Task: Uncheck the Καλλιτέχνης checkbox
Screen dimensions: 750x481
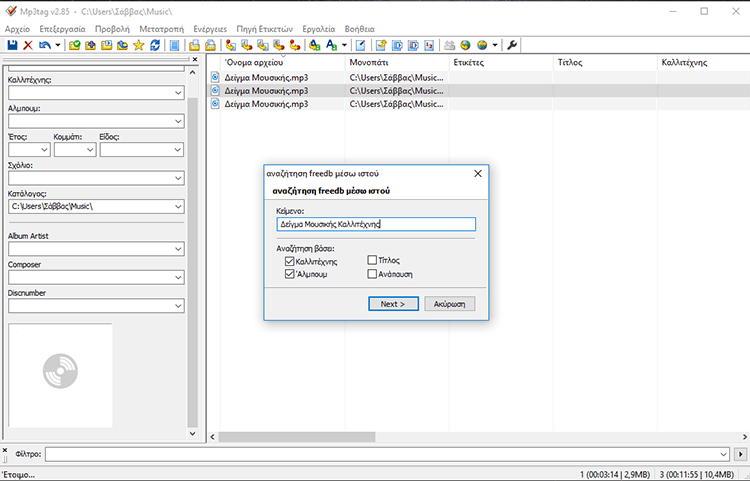Action: [x=289, y=261]
